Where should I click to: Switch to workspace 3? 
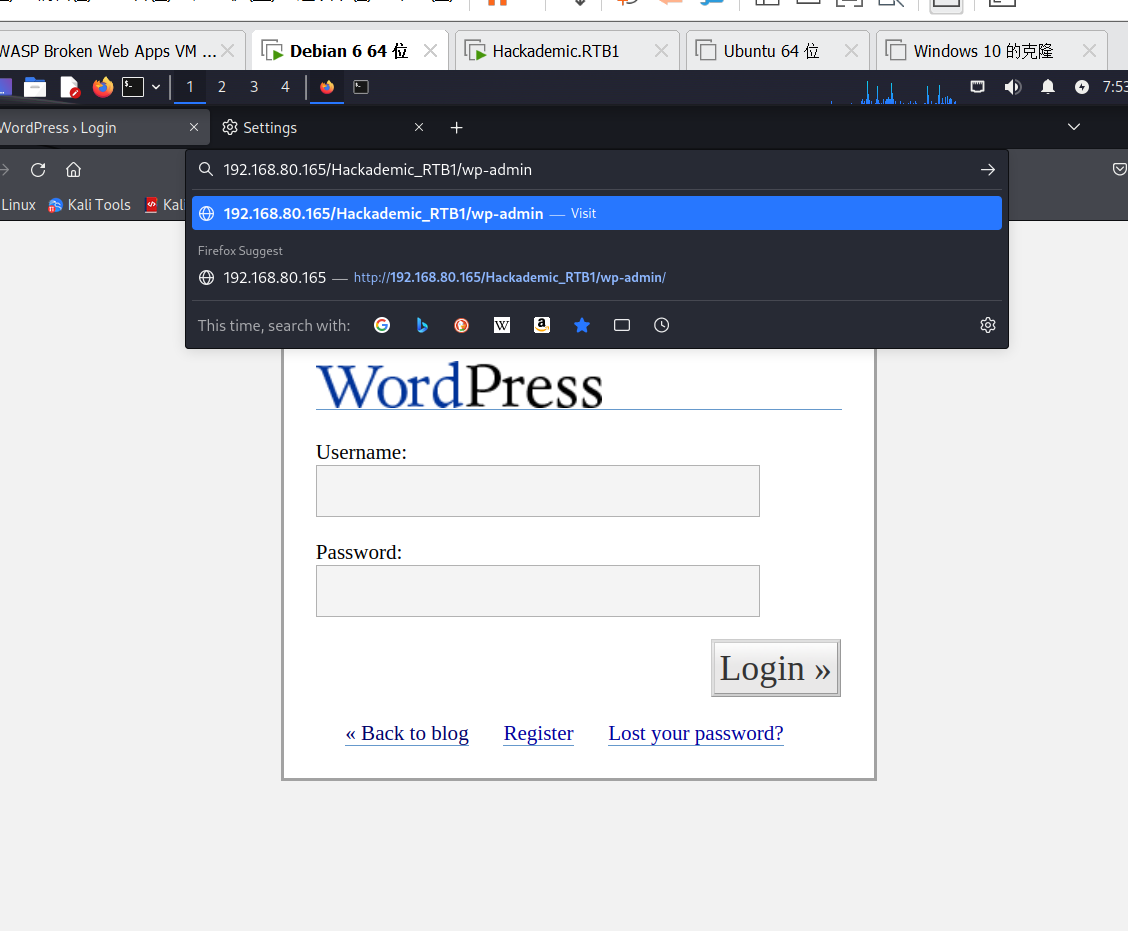click(254, 87)
